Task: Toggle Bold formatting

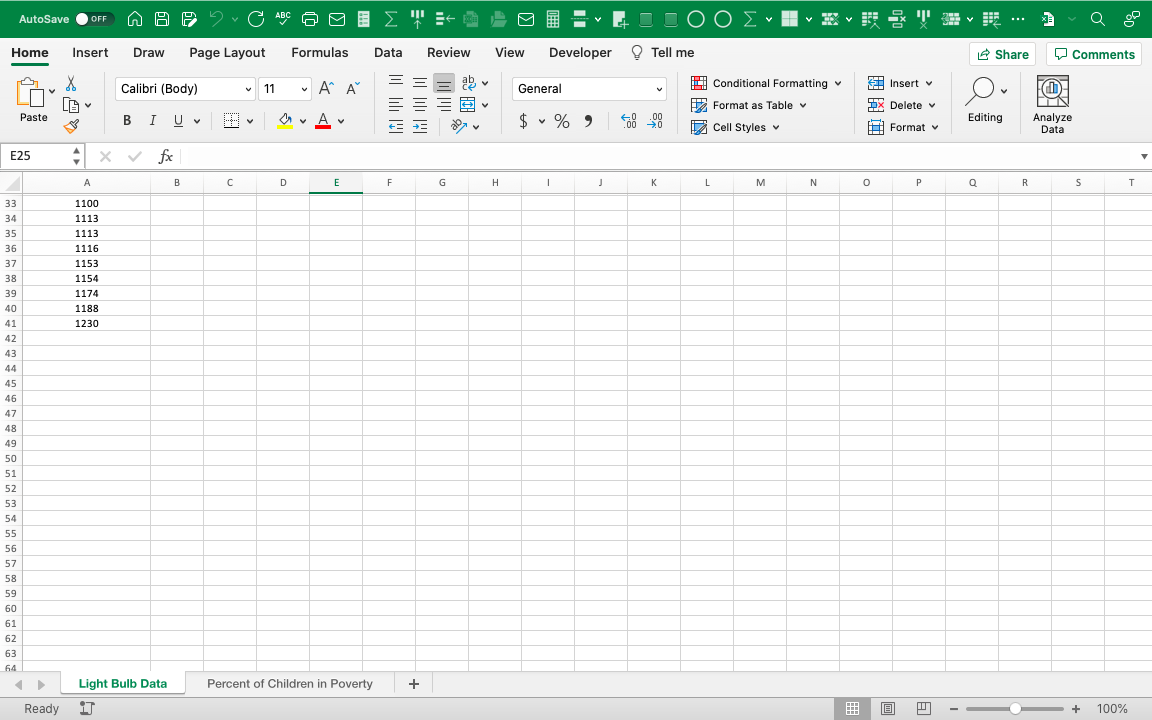Action: tap(127, 121)
